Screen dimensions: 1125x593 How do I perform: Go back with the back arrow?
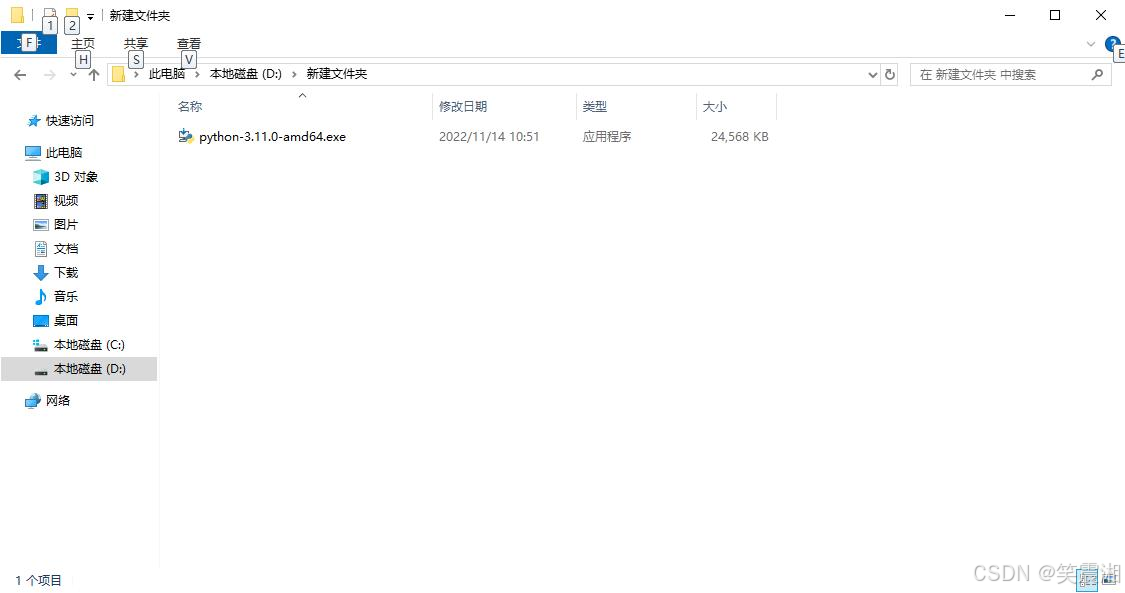click(x=20, y=75)
